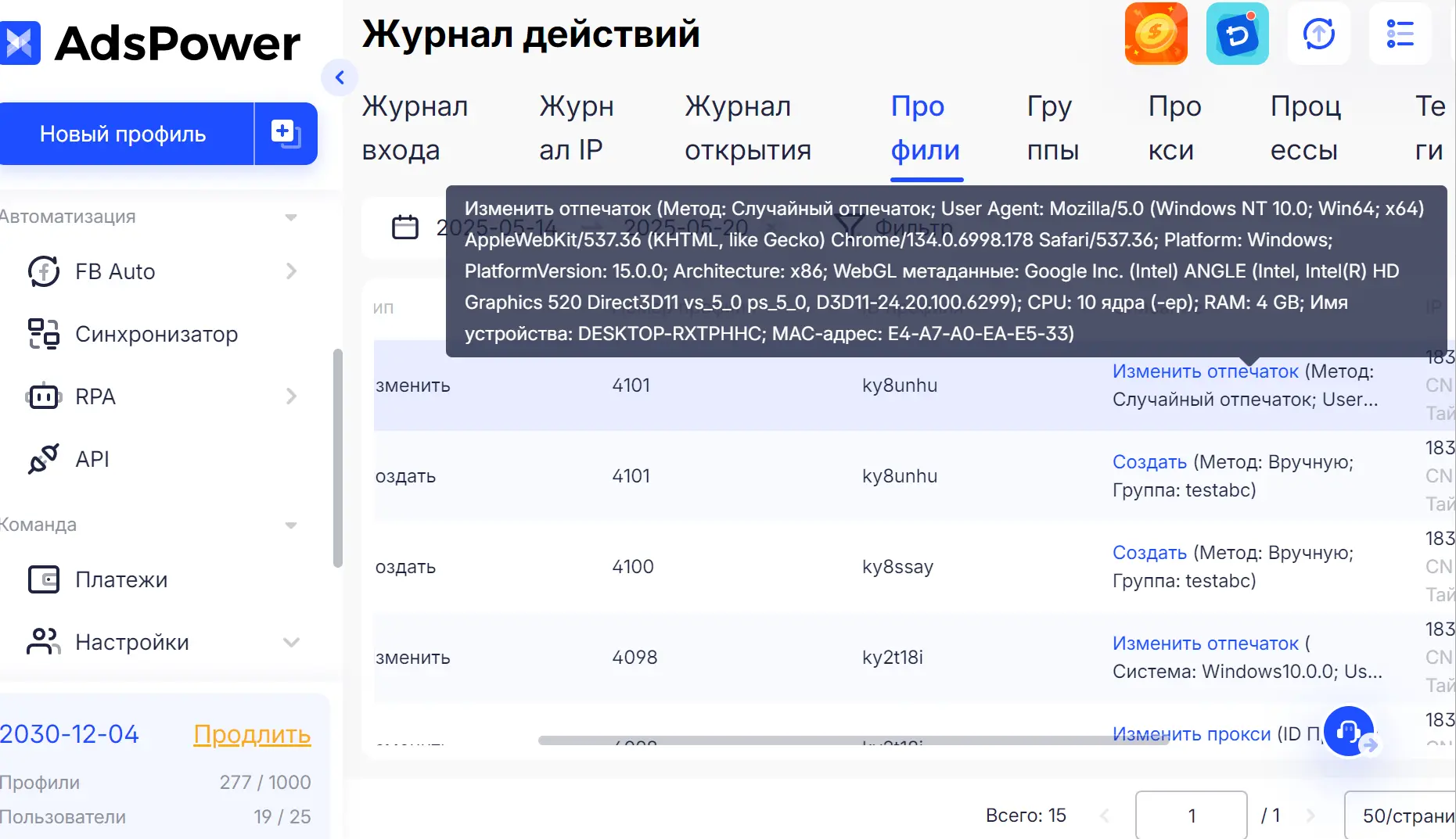The height and width of the screenshot is (839, 1456).
Task: Click the Пользователи 19 / 25 counter
Action: click(156, 817)
